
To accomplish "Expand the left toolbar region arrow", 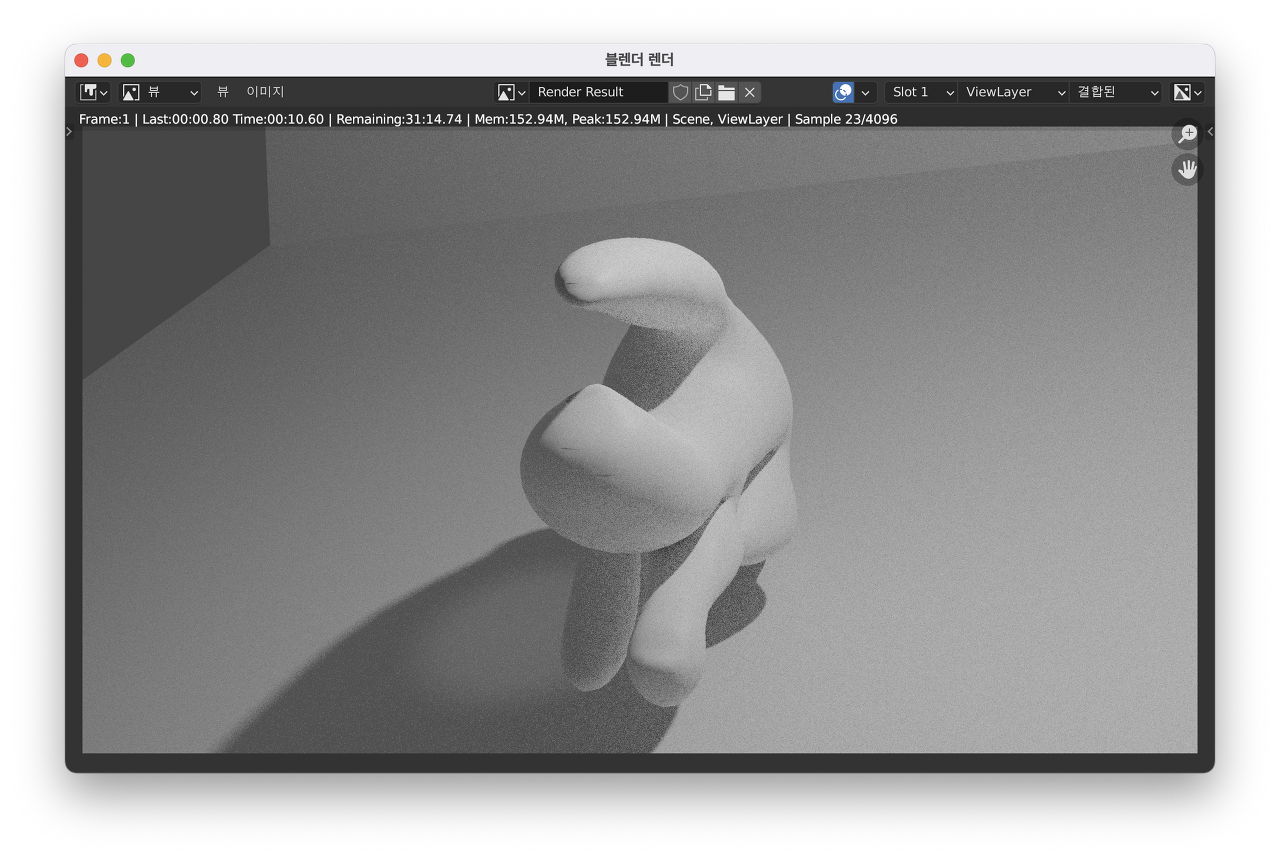I will point(69,131).
